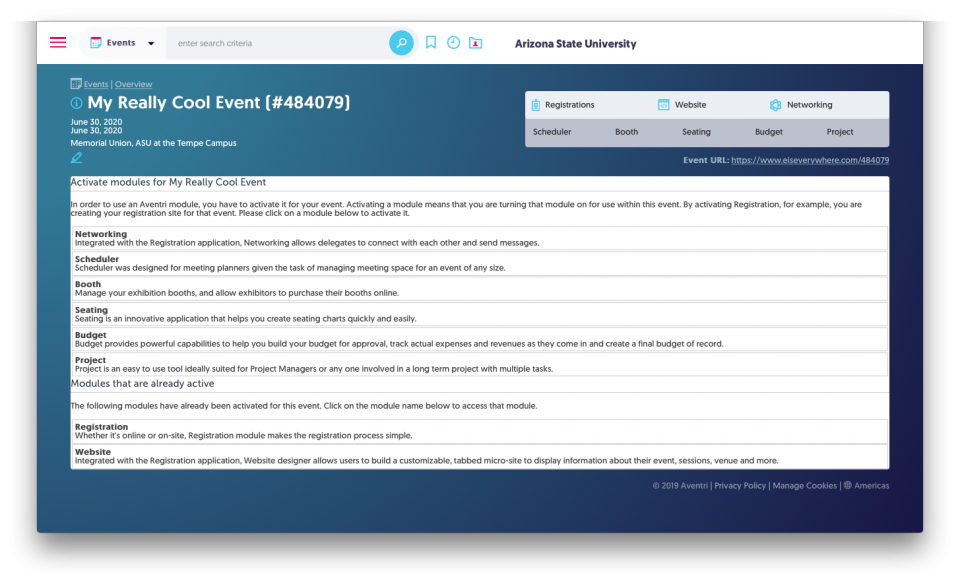The image size is (960, 573).
Task: Follow the Overview breadcrumb link
Action: (x=133, y=84)
